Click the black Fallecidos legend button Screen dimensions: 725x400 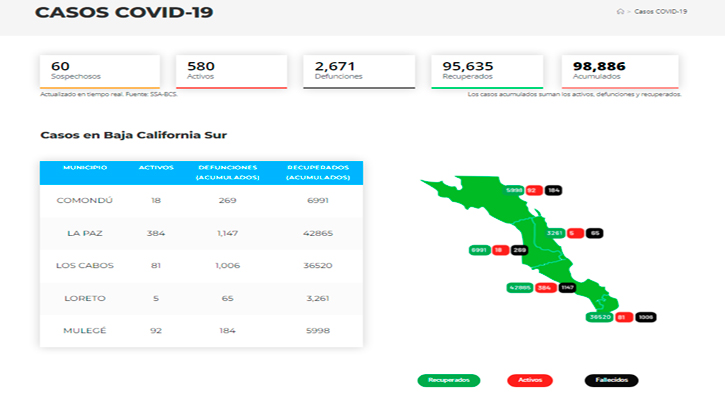point(611,380)
